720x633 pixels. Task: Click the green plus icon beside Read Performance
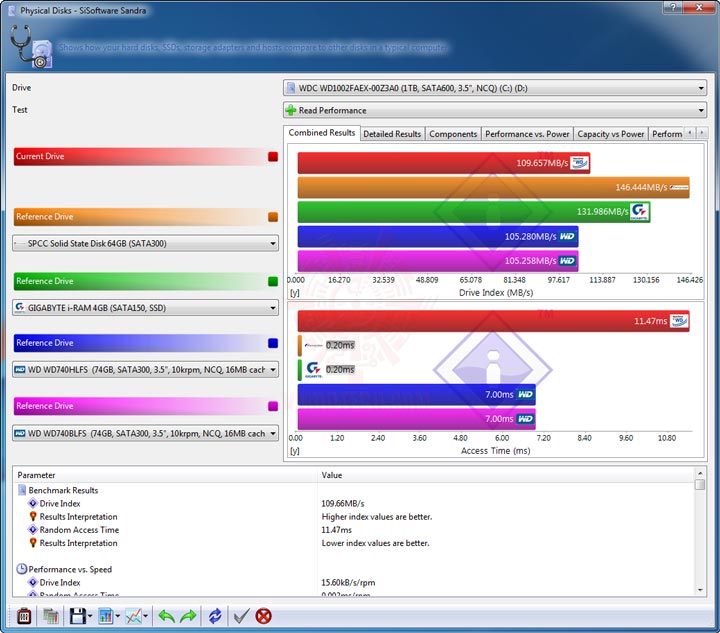tap(291, 110)
